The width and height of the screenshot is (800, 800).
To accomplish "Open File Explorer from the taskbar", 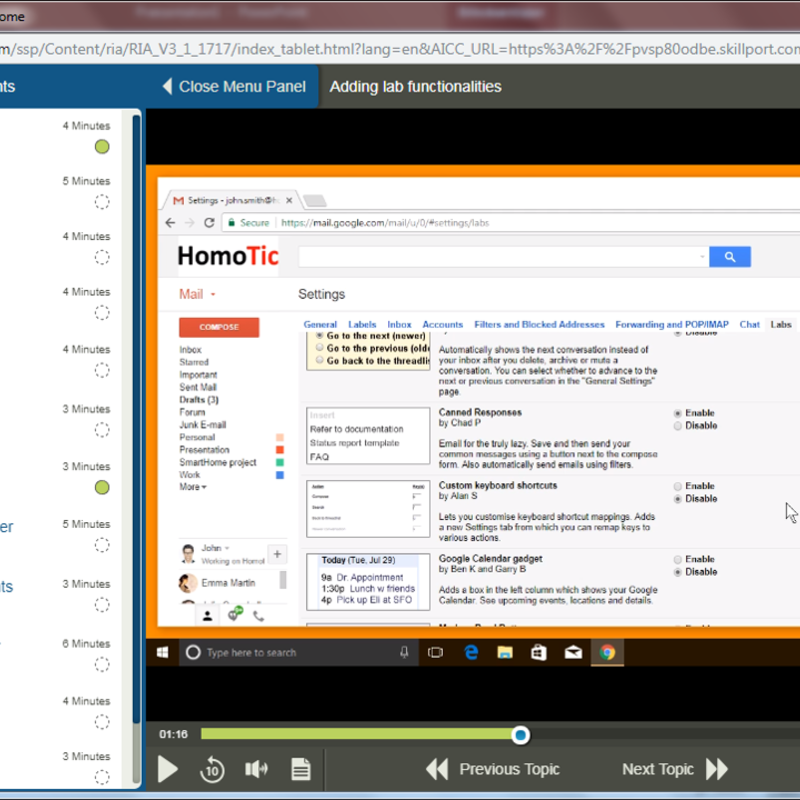I will click(505, 652).
